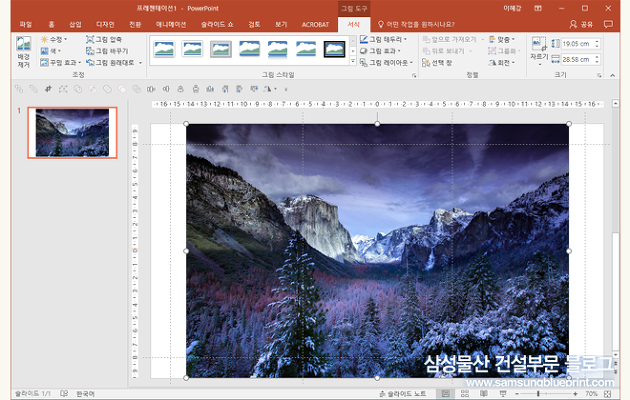Switch to slide sorter view icon
This screenshot has height=400, width=630.
click(x=464, y=394)
